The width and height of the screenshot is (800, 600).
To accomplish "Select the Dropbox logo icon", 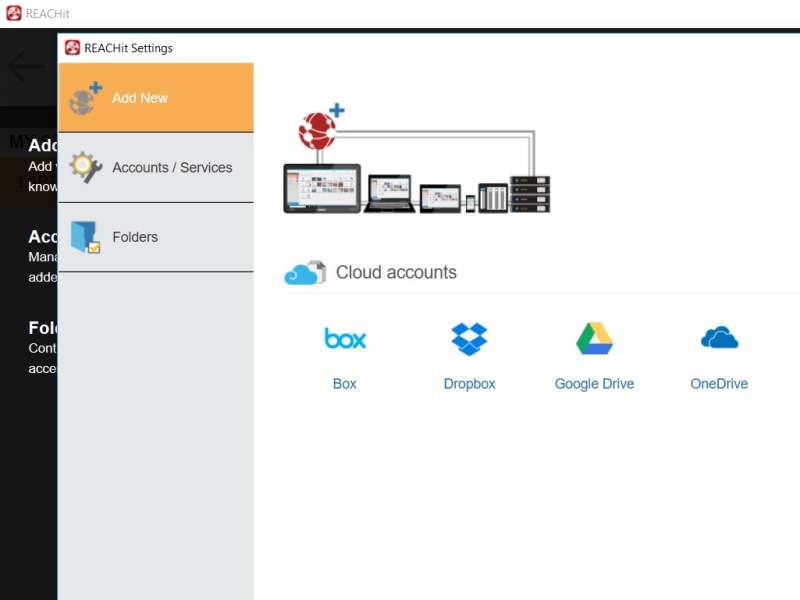I will pos(469,339).
